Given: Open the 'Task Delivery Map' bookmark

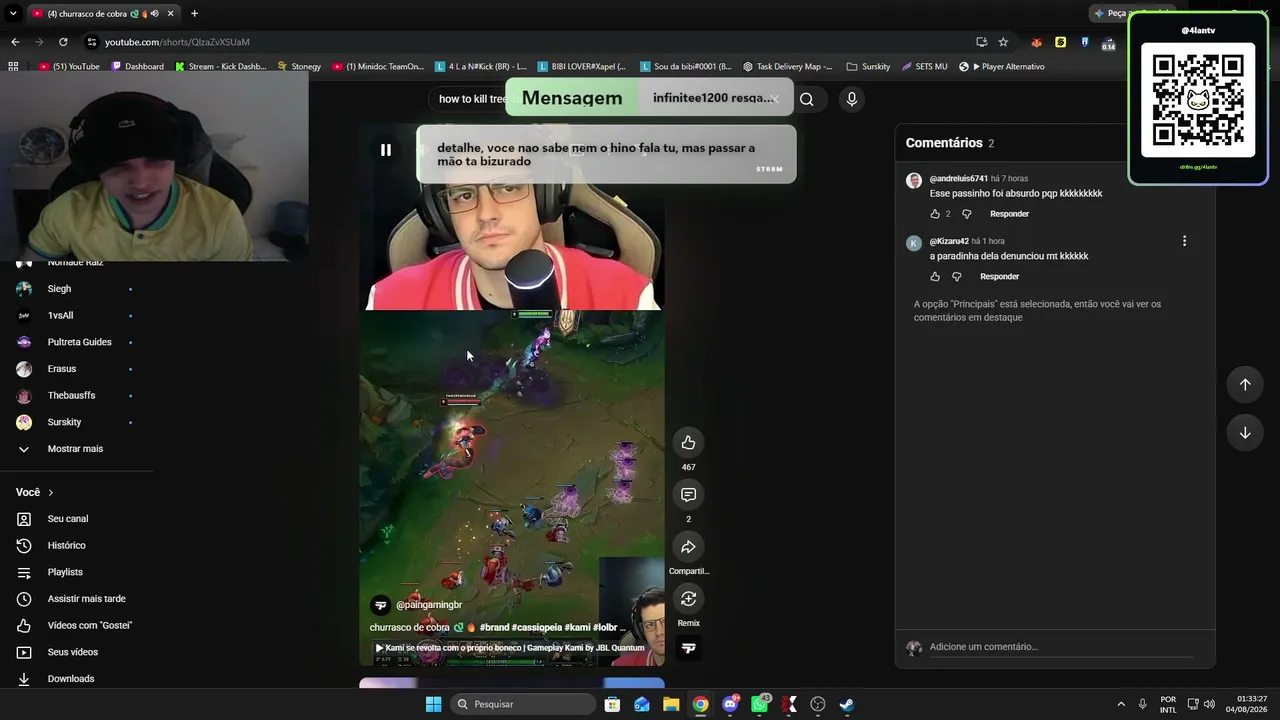Looking at the screenshot, I should pos(788,67).
